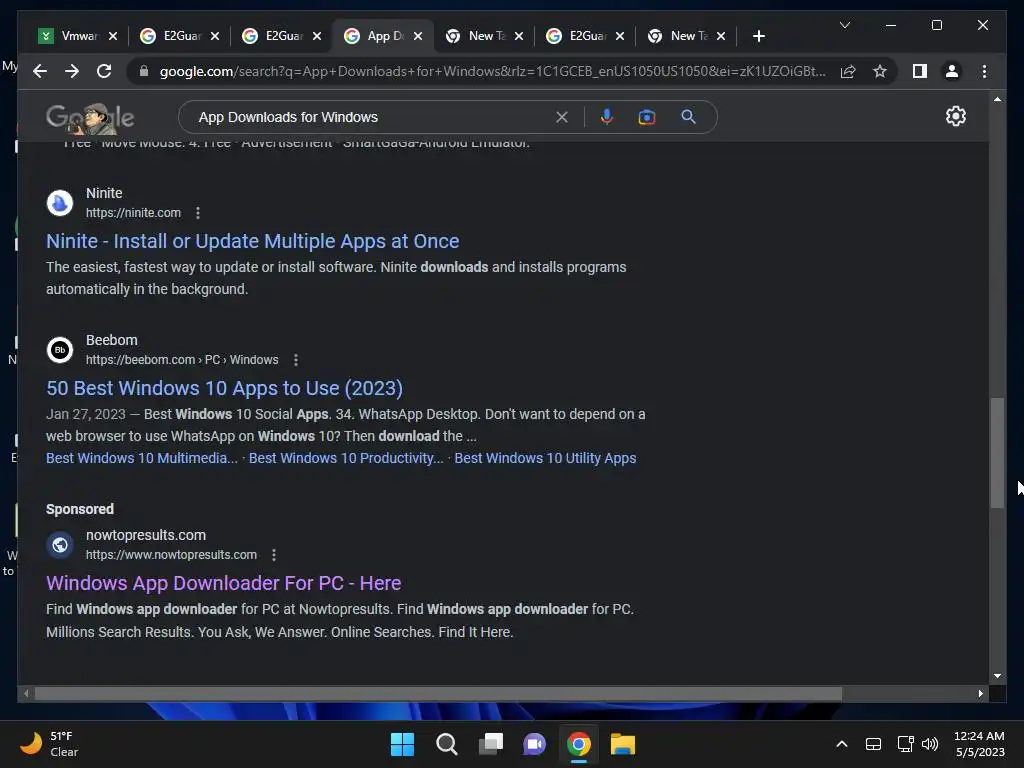
Task: Click the https://ninite.com URL text
Action: tap(133, 213)
